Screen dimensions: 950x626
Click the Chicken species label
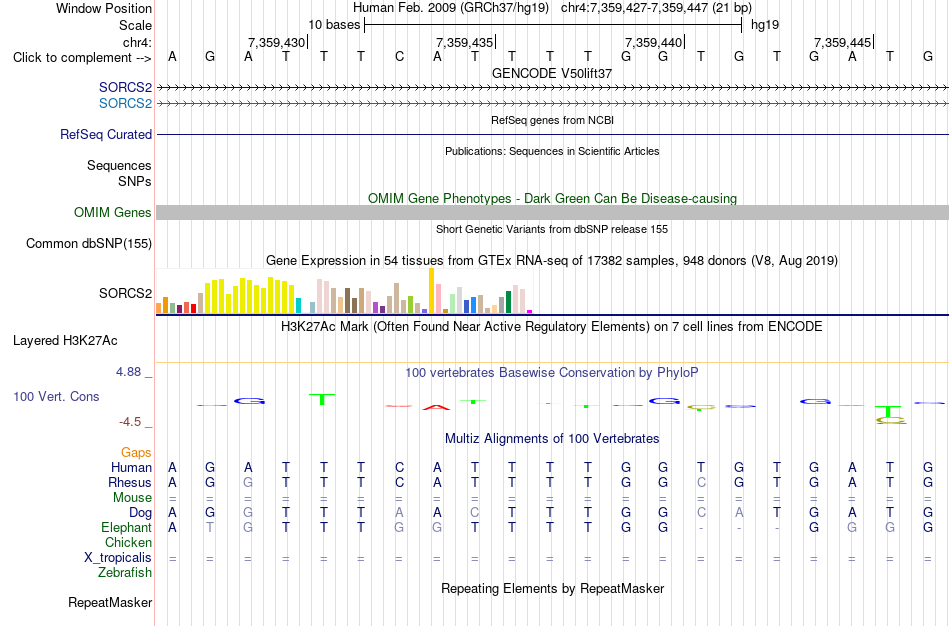pyautogui.click(x=128, y=542)
